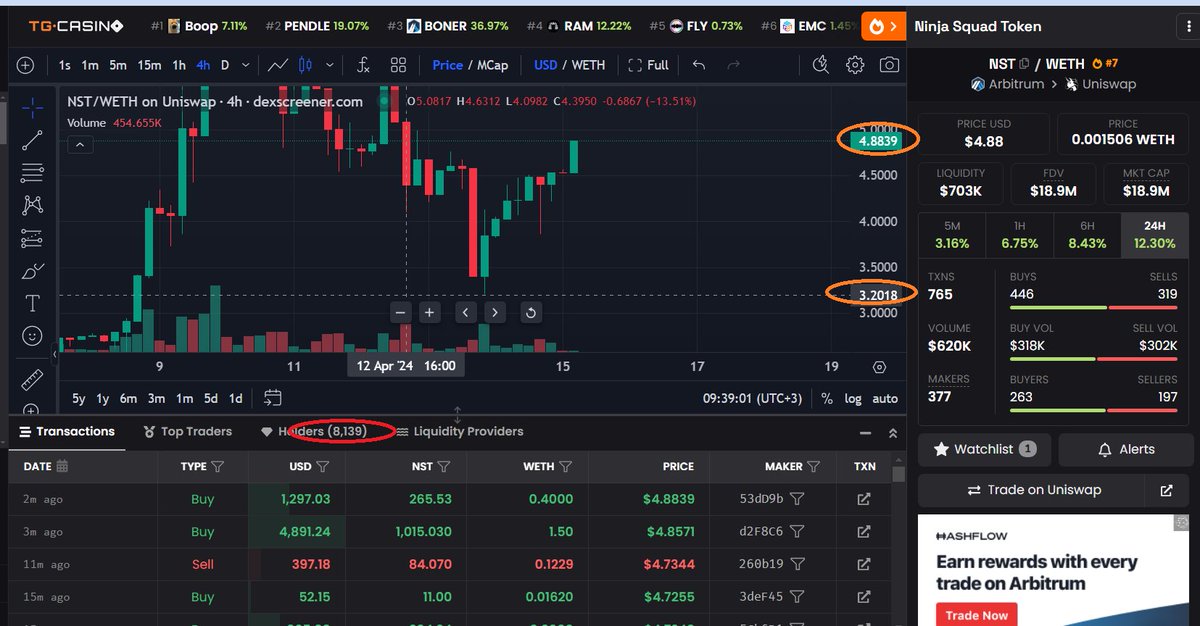
Task: Select the candlestick chart style icon
Action: click(307, 65)
